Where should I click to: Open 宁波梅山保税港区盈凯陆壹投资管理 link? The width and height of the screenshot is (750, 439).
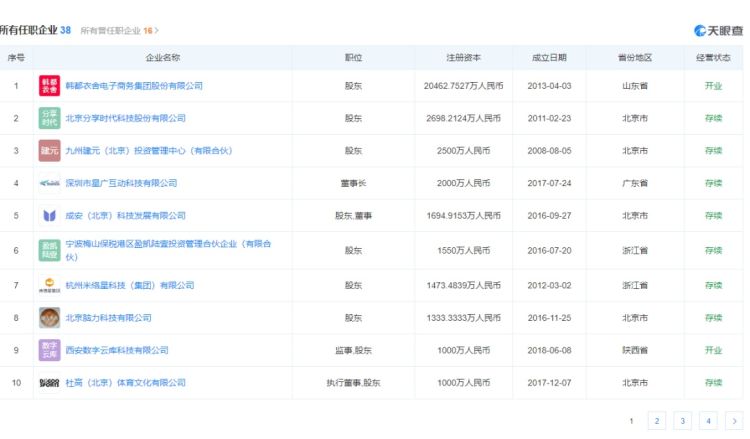point(168,251)
